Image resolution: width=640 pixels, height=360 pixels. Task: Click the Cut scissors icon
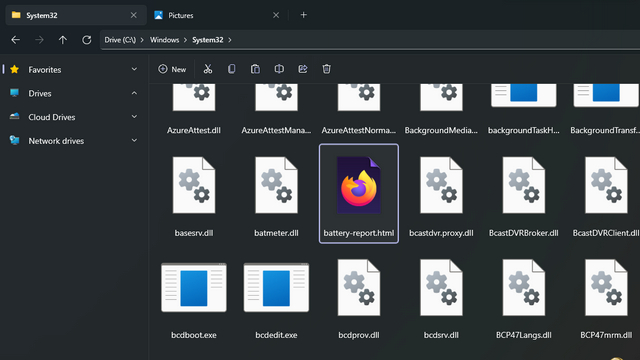click(208, 69)
